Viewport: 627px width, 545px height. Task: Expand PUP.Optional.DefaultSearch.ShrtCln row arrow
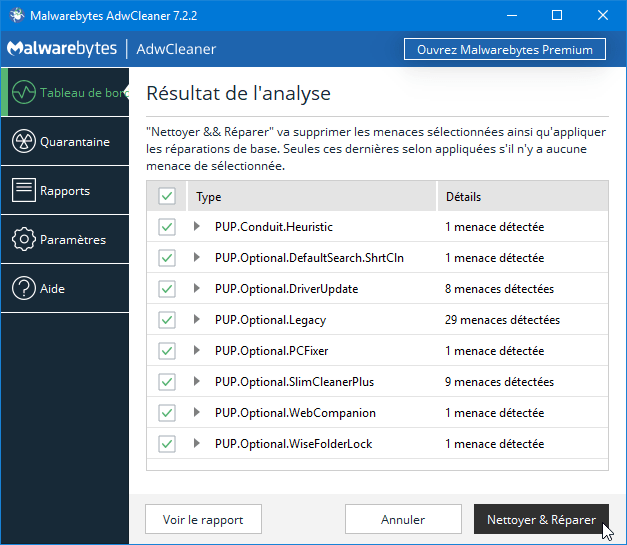point(196,257)
